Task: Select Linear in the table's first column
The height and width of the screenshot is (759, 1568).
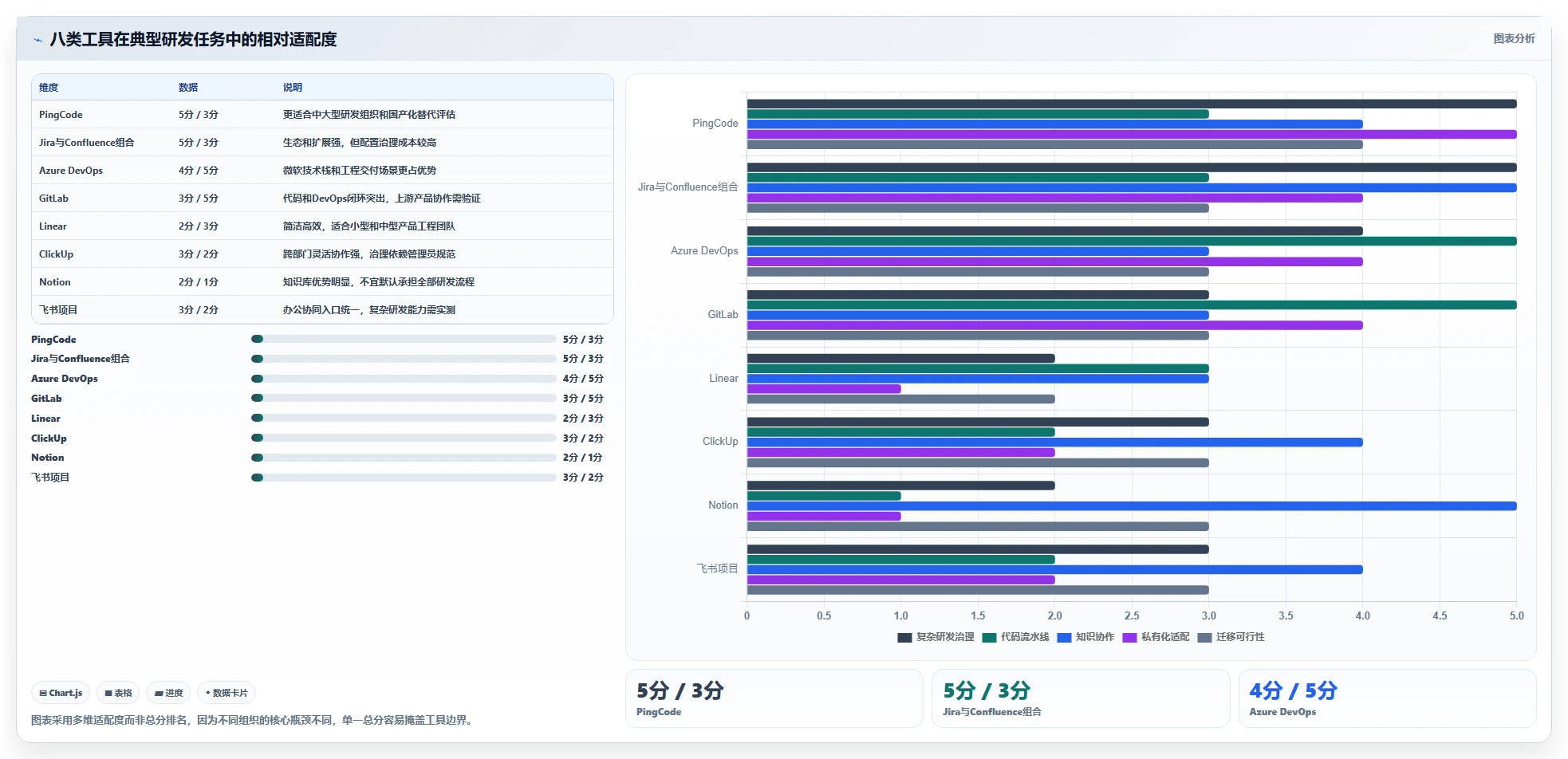Action: tap(53, 226)
